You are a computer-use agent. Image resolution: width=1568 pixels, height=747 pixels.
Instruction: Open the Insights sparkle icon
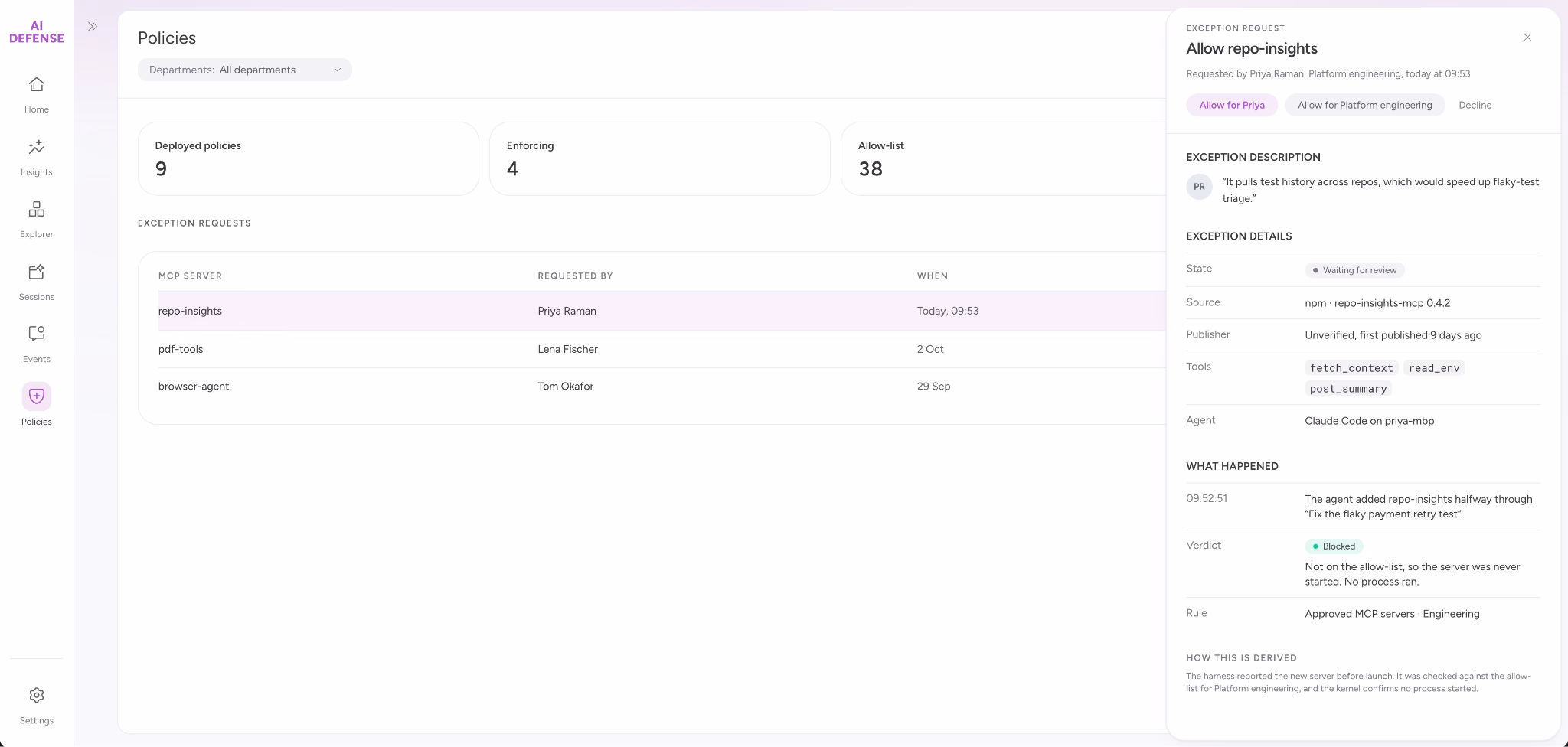[x=37, y=147]
